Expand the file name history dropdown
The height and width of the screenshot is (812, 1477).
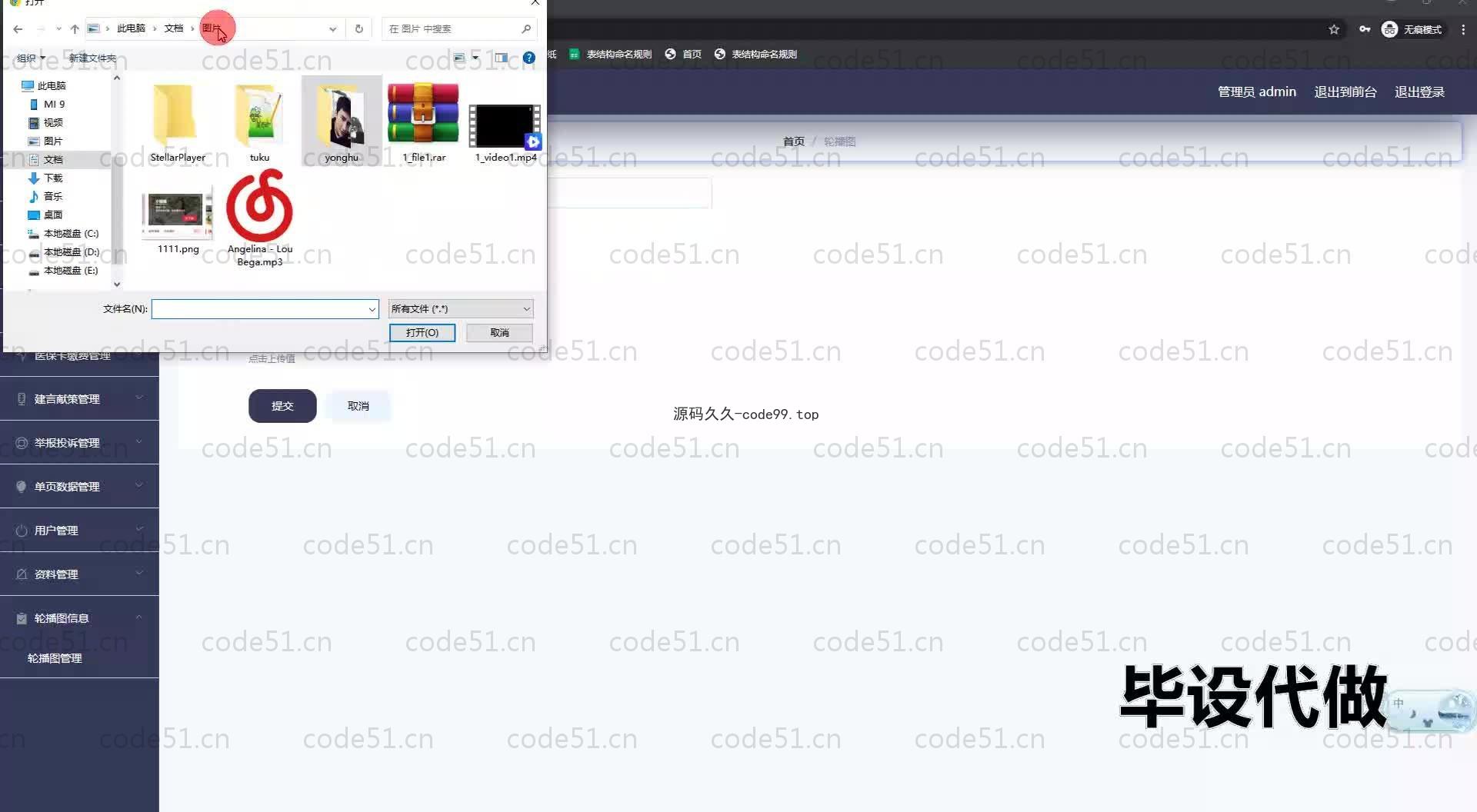click(372, 309)
